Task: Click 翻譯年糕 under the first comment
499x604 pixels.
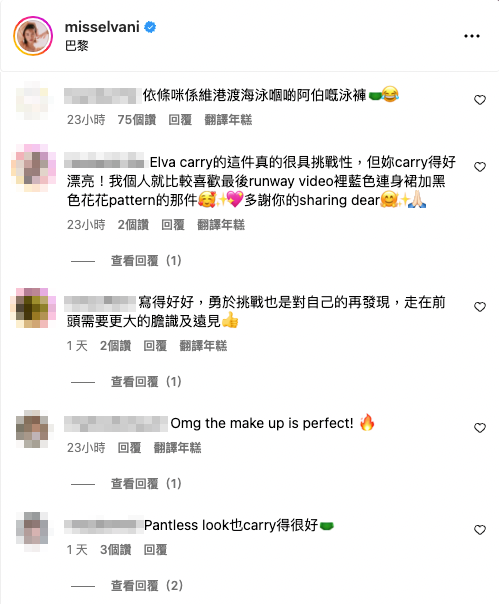Action: pyautogui.click(x=228, y=120)
